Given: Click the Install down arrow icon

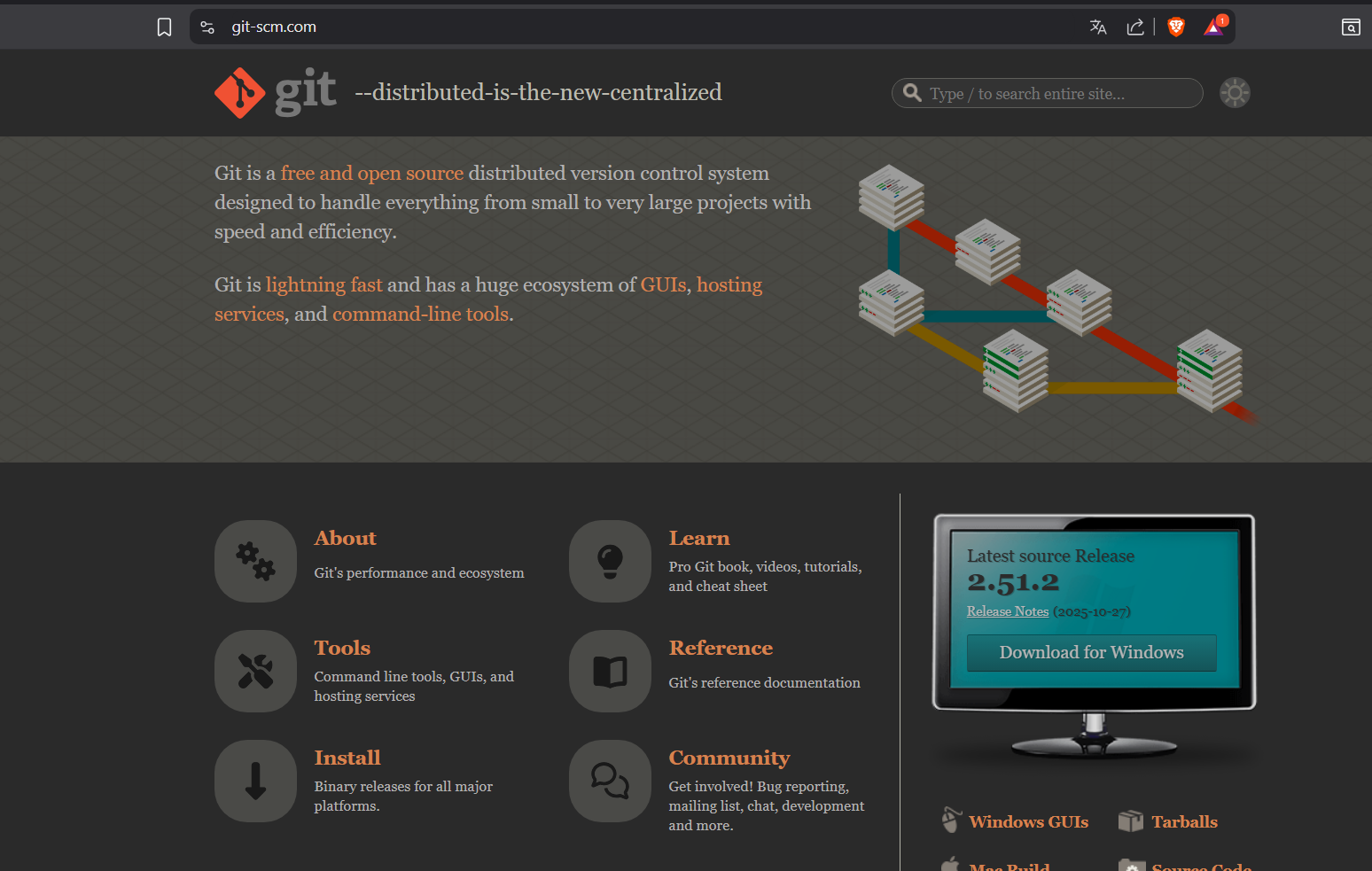Looking at the screenshot, I should [255, 781].
